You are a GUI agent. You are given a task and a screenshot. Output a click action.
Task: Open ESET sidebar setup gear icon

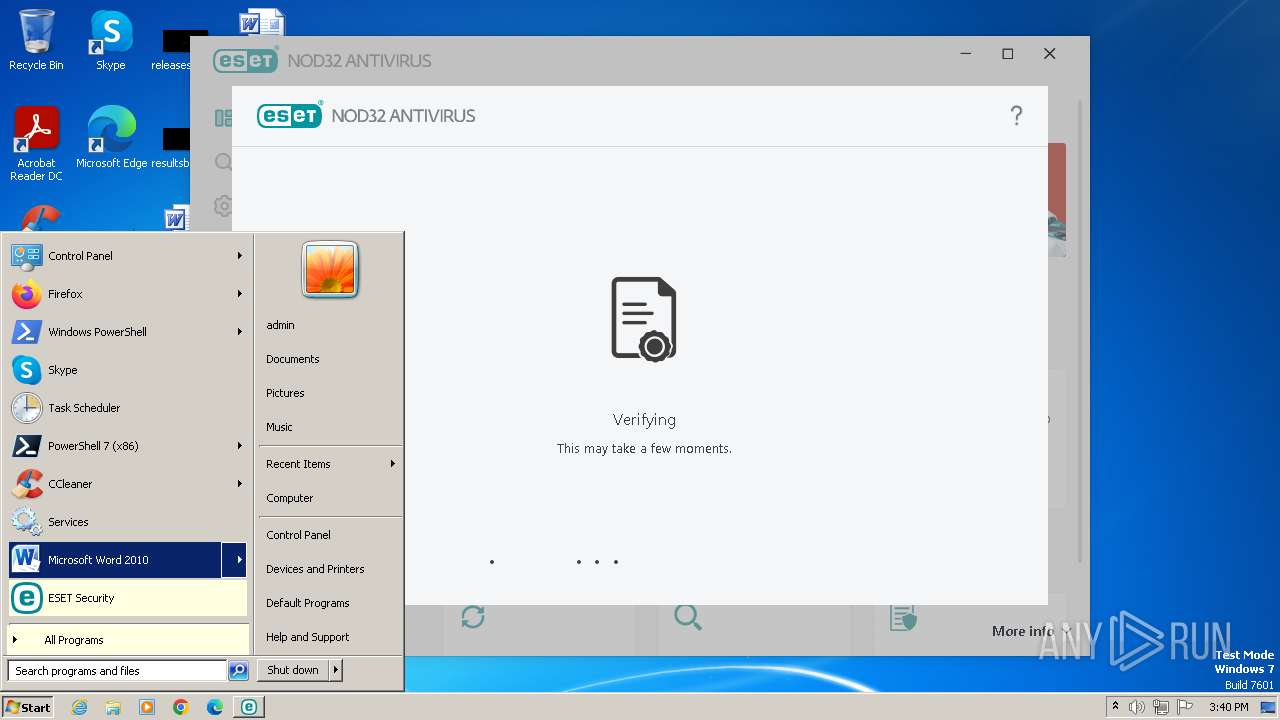point(223,206)
